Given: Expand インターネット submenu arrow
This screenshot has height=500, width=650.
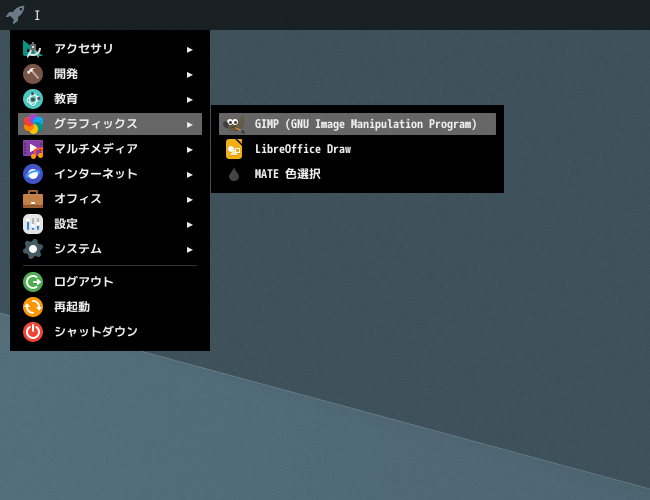Looking at the screenshot, I should [x=189, y=175].
